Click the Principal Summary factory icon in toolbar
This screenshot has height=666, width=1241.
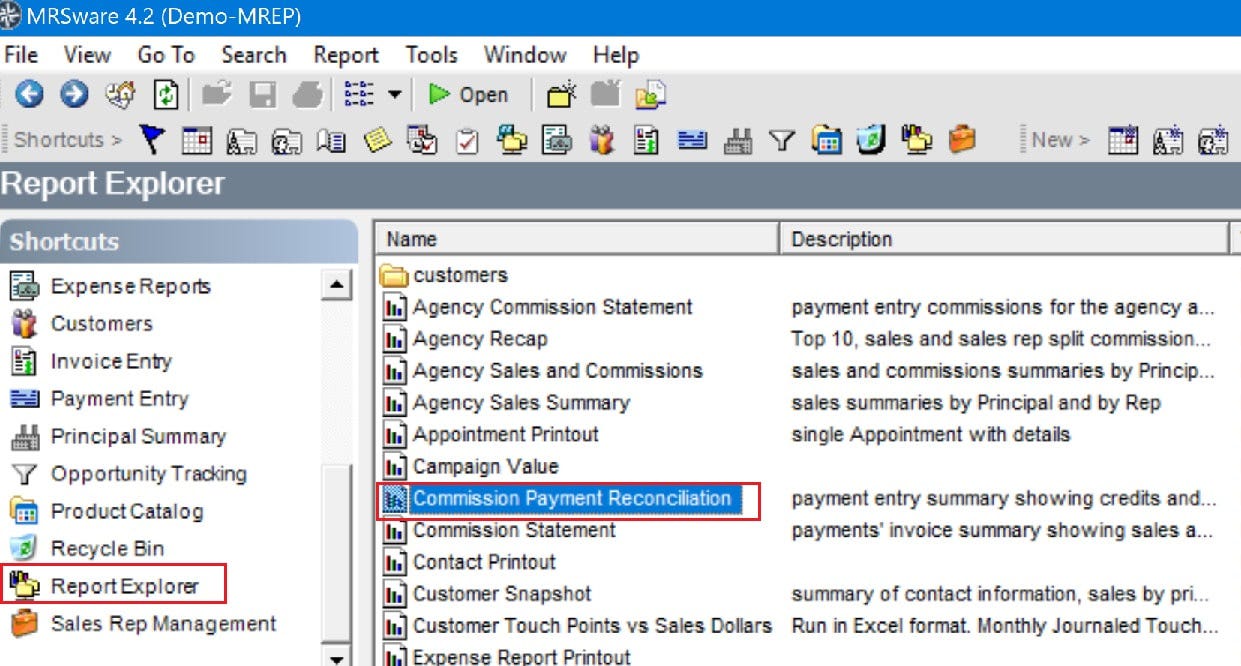coord(737,141)
